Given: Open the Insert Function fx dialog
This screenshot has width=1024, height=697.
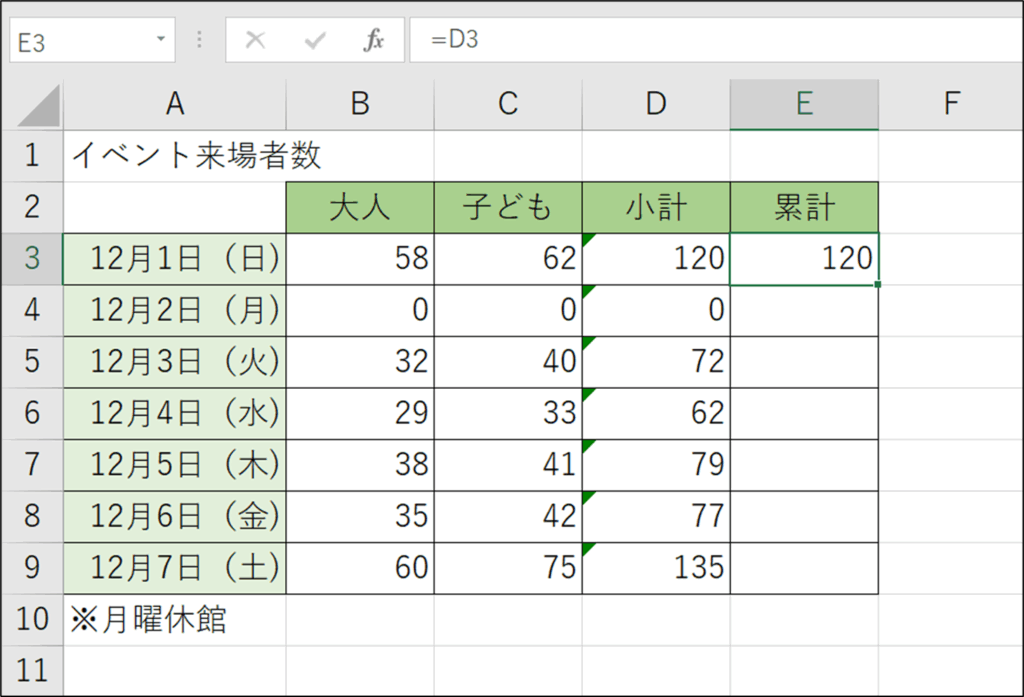Looking at the screenshot, I should click(373, 40).
